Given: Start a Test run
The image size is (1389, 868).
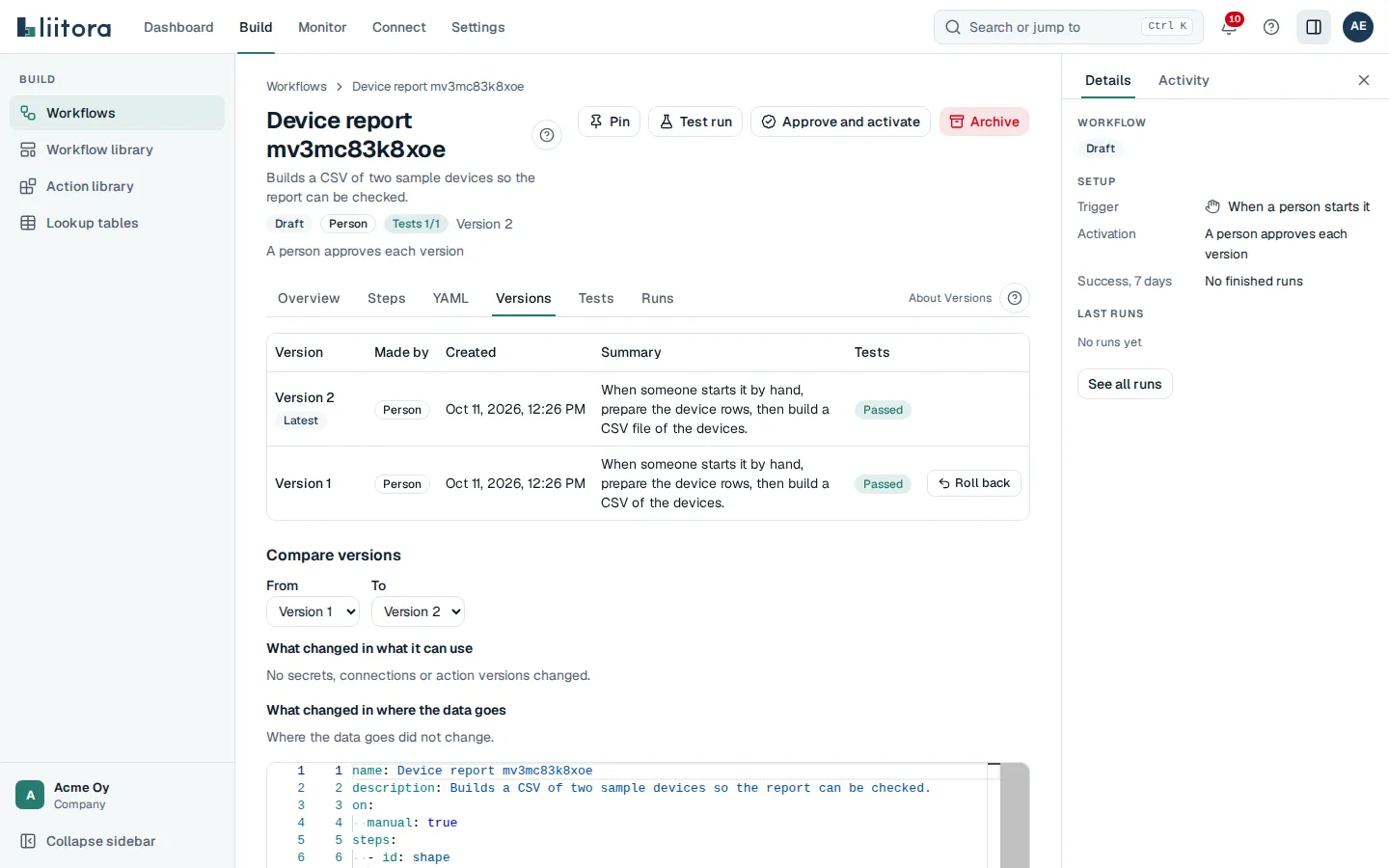Looking at the screenshot, I should pos(695,122).
